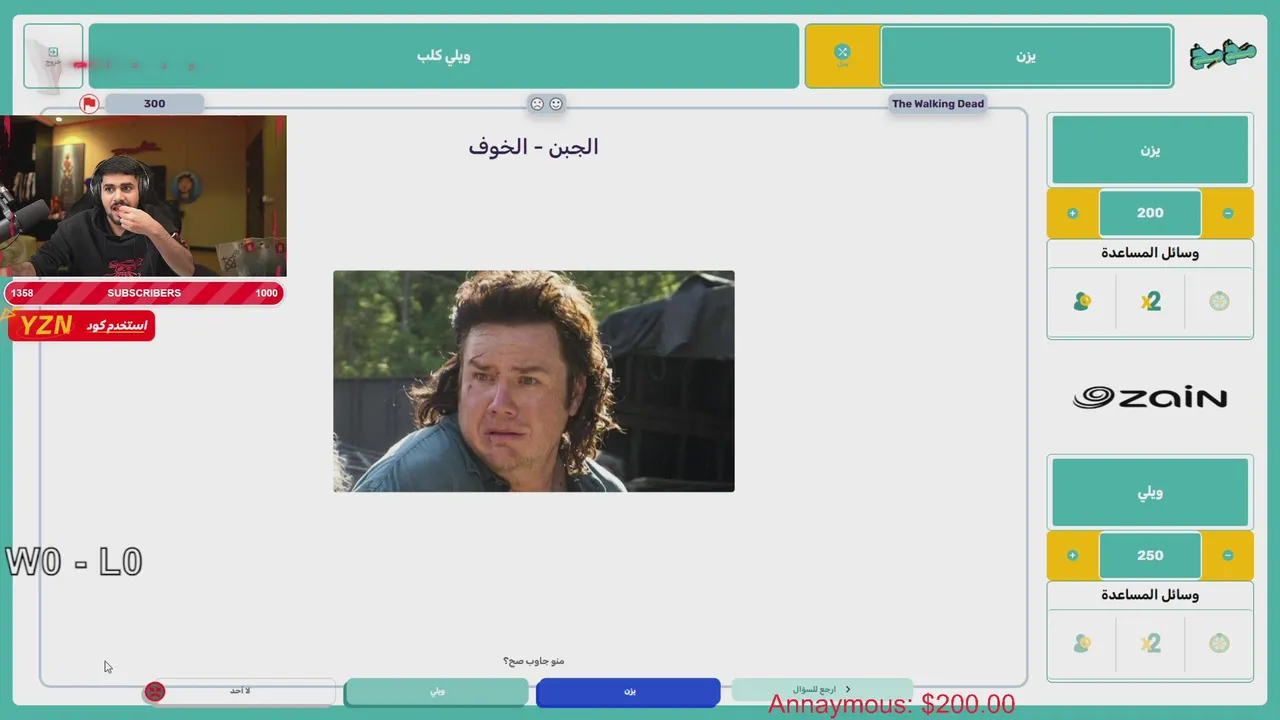Click the W0 - L0 record text
1280x720 pixels.
tap(74, 562)
